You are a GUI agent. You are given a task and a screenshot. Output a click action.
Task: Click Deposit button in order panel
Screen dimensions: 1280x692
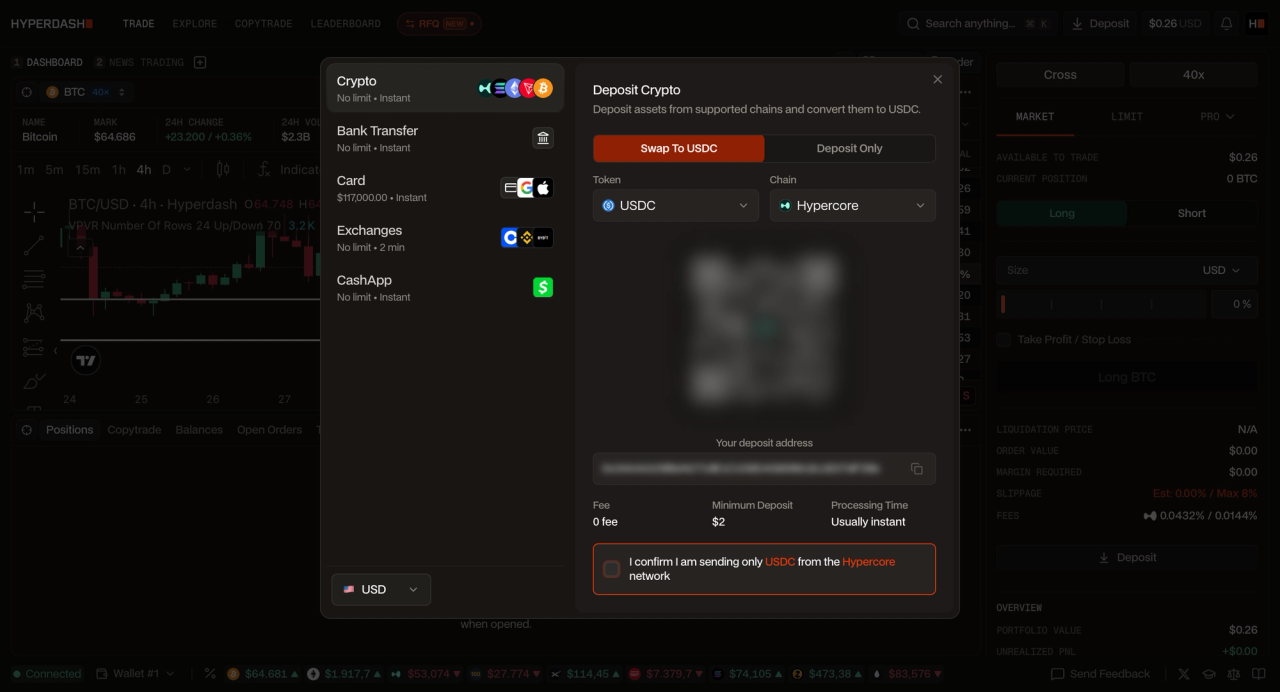pos(1127,558)
